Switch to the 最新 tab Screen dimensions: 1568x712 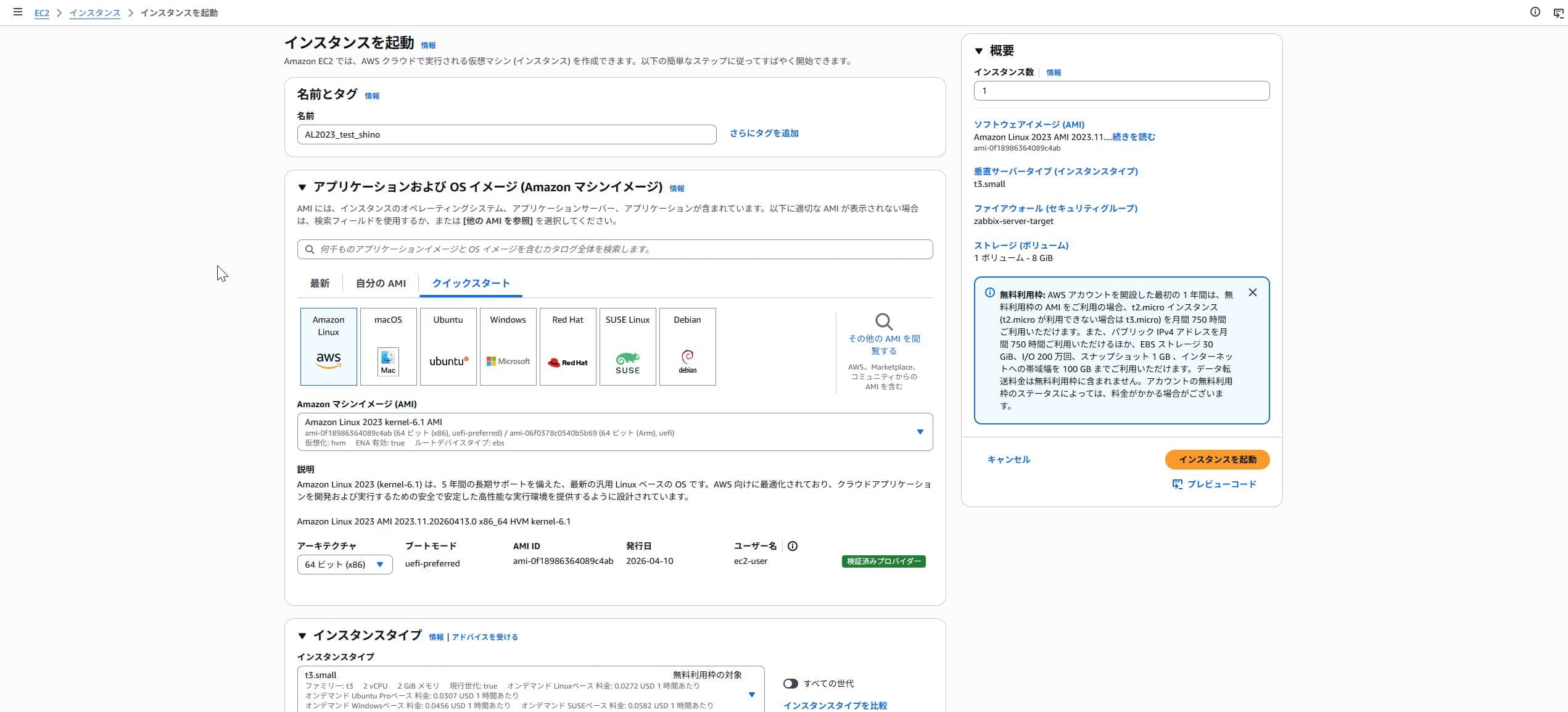click(x=320, y=283)
